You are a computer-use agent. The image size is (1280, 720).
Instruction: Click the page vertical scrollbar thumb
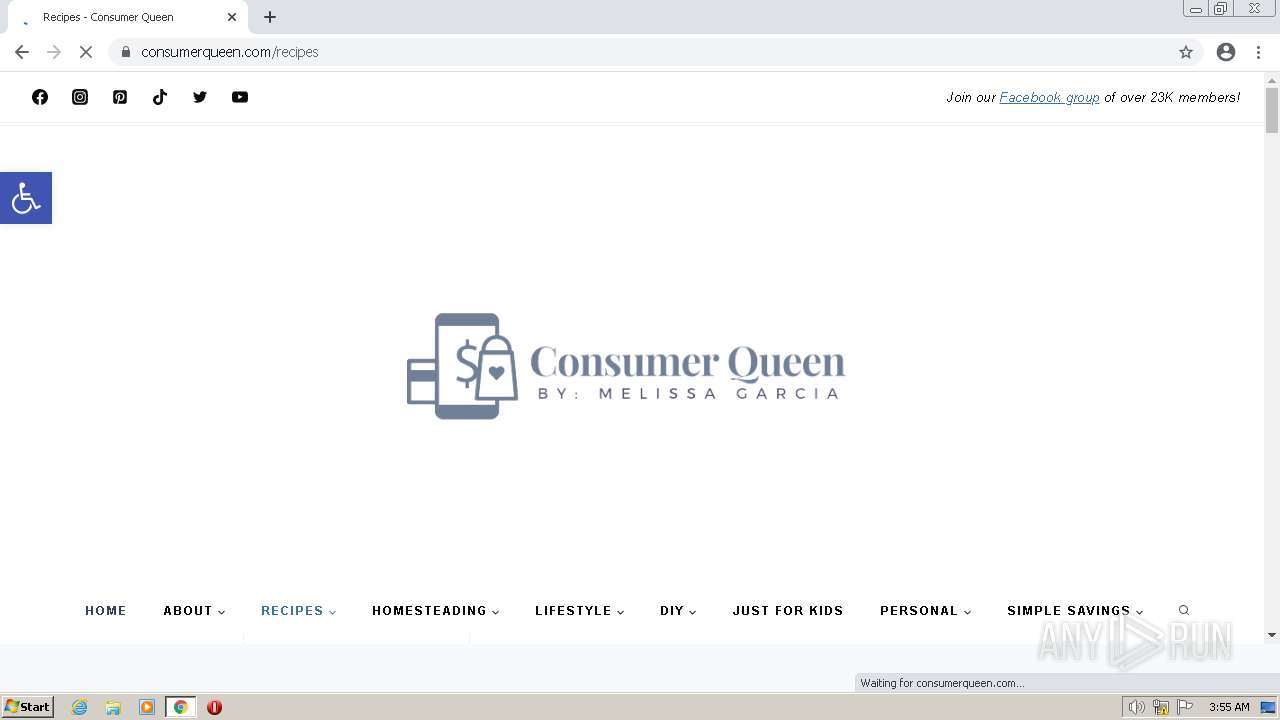(1272, 110)
